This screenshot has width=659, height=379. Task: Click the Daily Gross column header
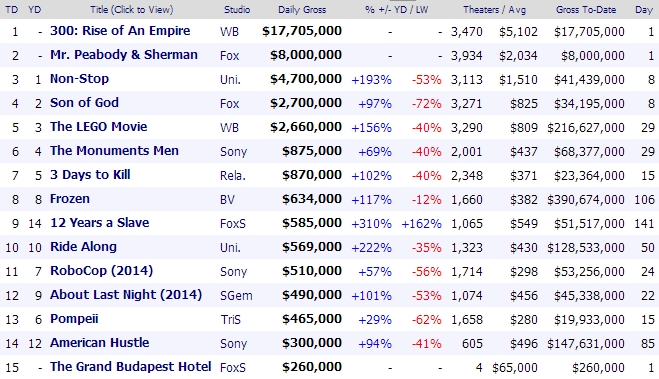pos(302,10)
